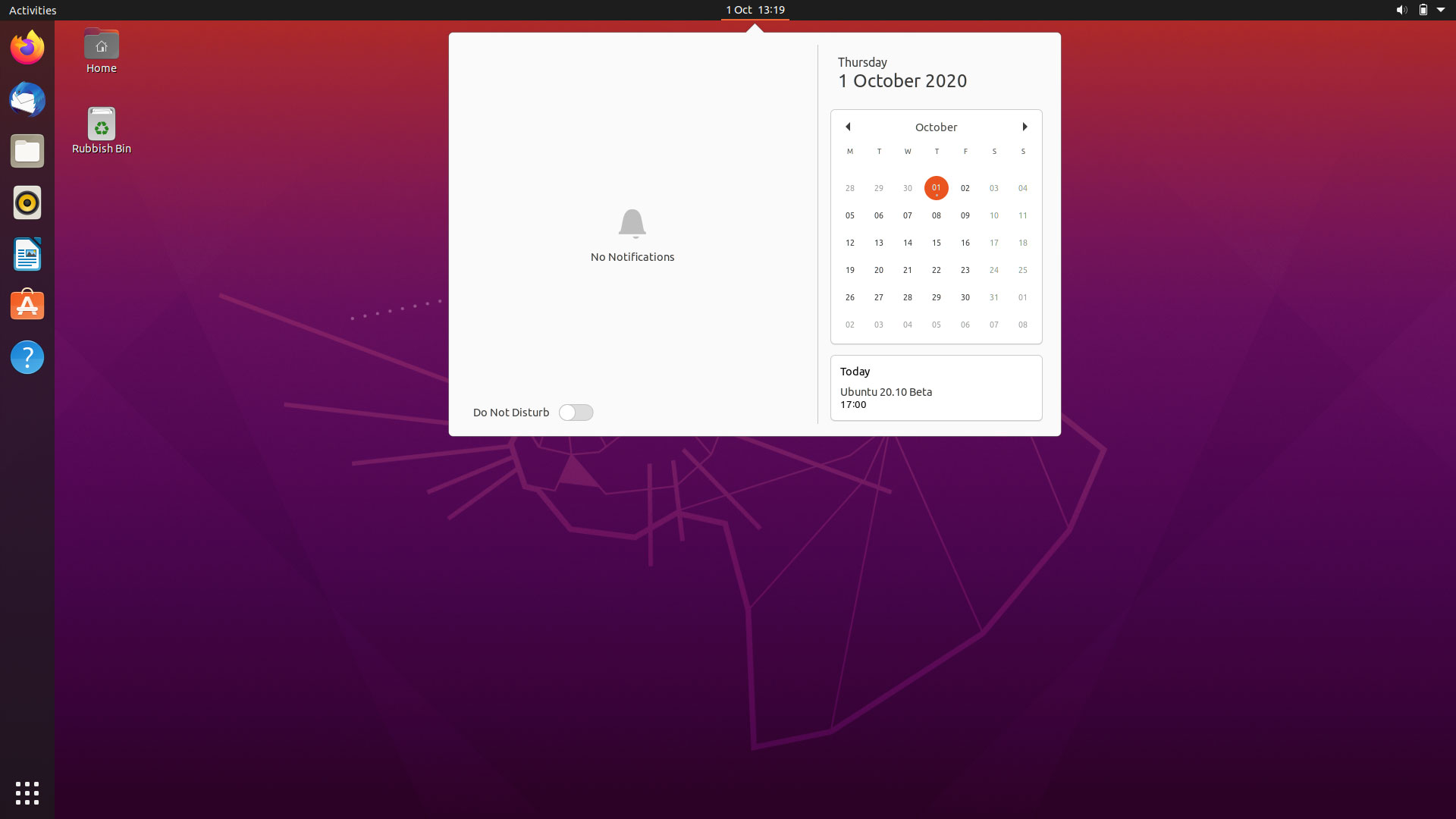Open Ubuntu Software store
Image resolution: width=1456 pixels, height=819 pixels.
(27, 306)
